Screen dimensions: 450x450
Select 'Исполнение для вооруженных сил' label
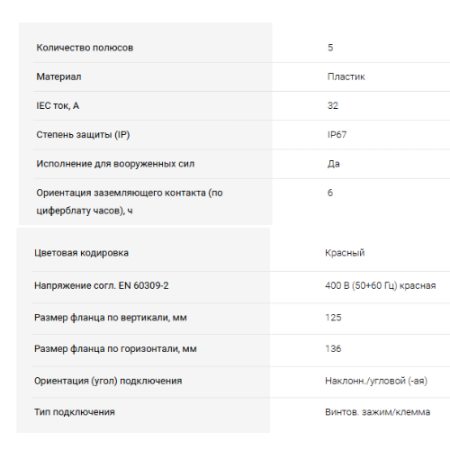pos(115,164)
